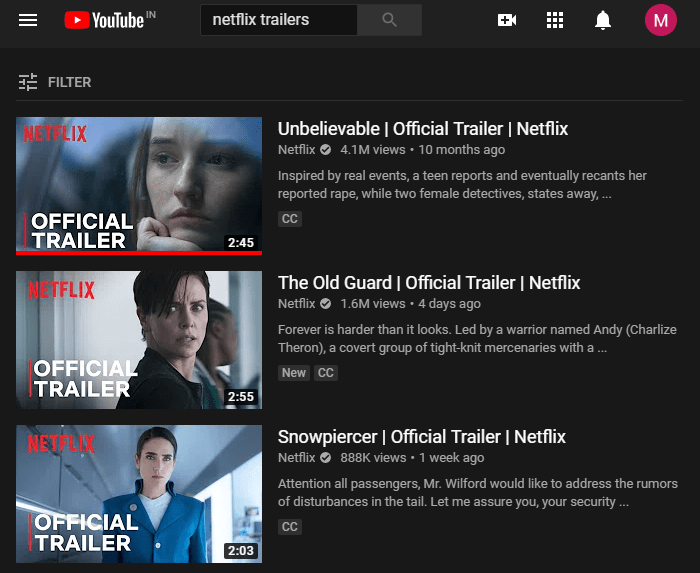Open the account avatar 'M' menu

click(660, 20)
